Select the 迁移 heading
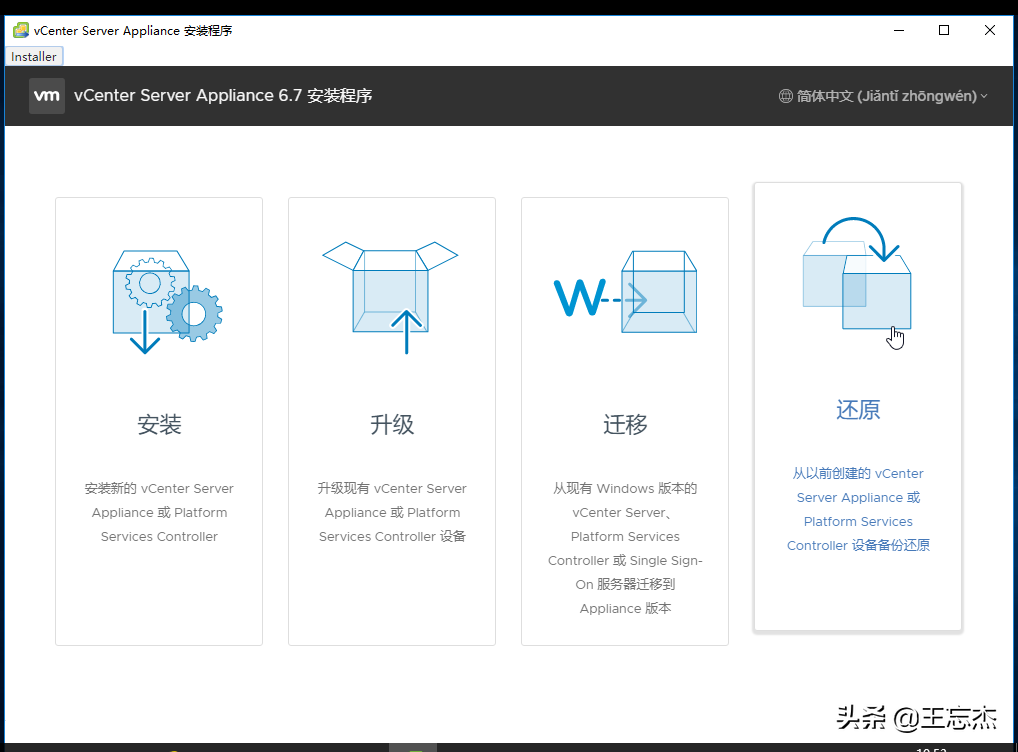The width and height of the screenshot is (1018, 752). click(625, 425)
